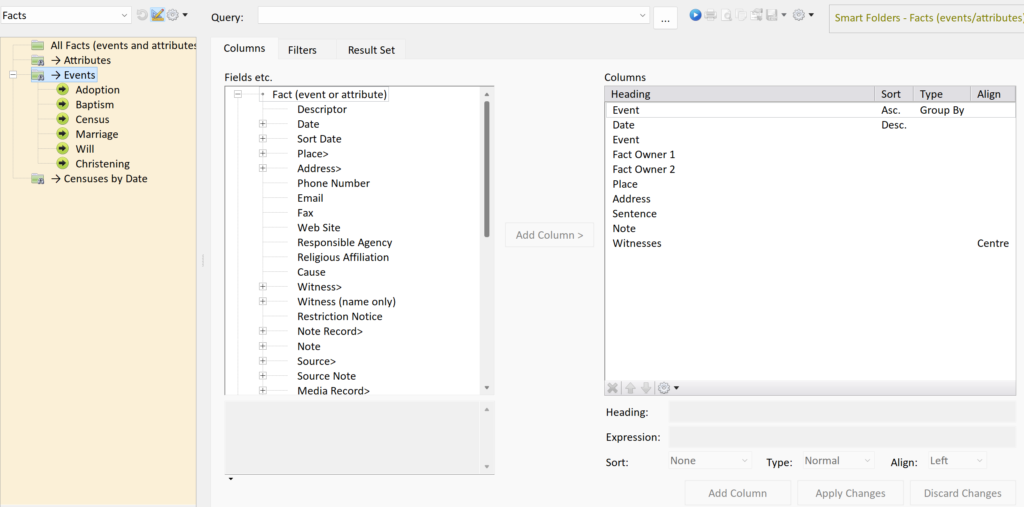Screen dimensions: 1024x507
Task: Open the Sort dropdown showing None
Action: click(709, 461)
